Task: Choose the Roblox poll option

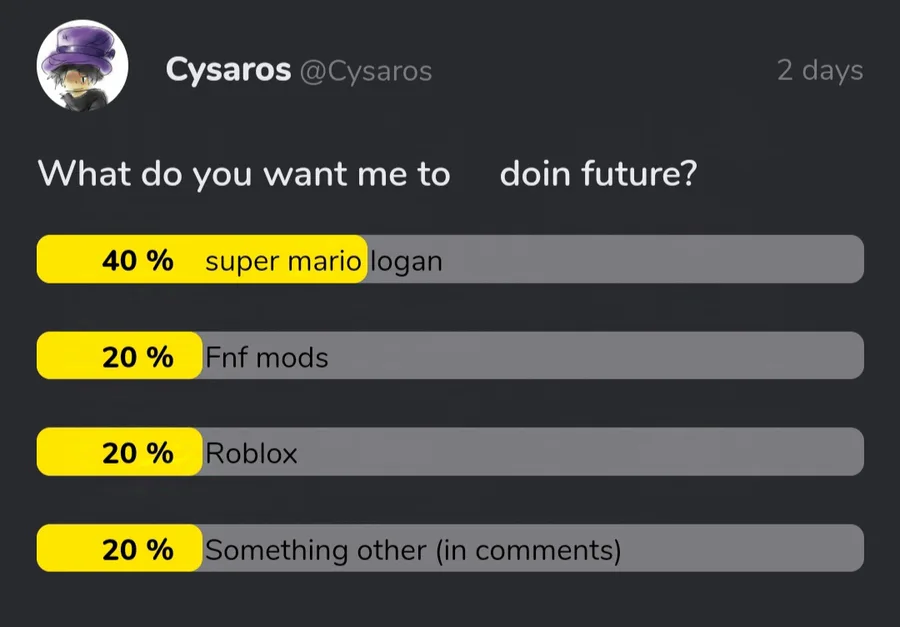Action: [450, 451]
